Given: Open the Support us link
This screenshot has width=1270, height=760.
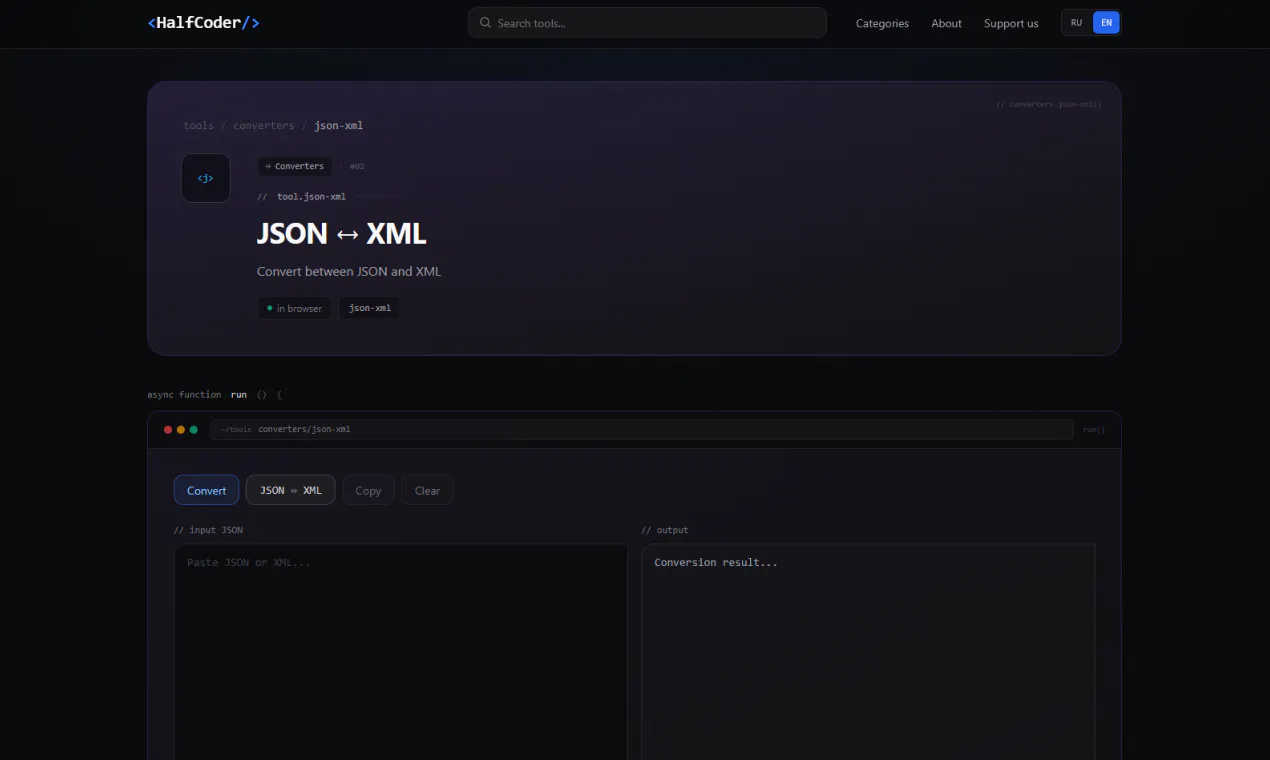Looking at the screenshot, I should pyautogui.click(x=1011, y=23).
